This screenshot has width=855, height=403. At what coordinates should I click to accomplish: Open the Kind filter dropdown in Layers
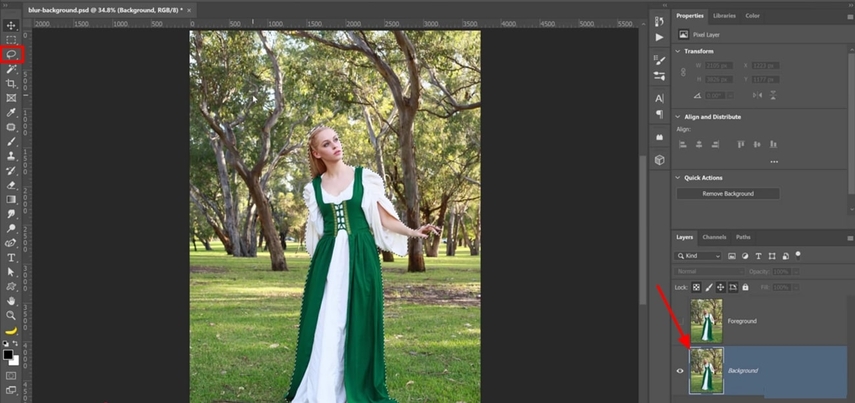tap(700, 256)
